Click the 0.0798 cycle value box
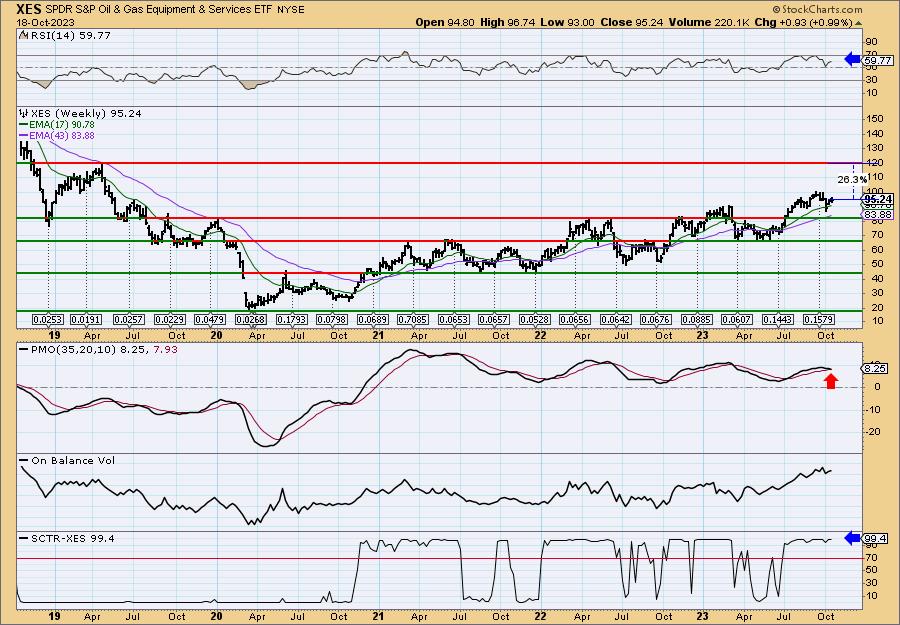The width and height of the screenshot is (900, 625). pyautogui.click(x=332, y=319)
